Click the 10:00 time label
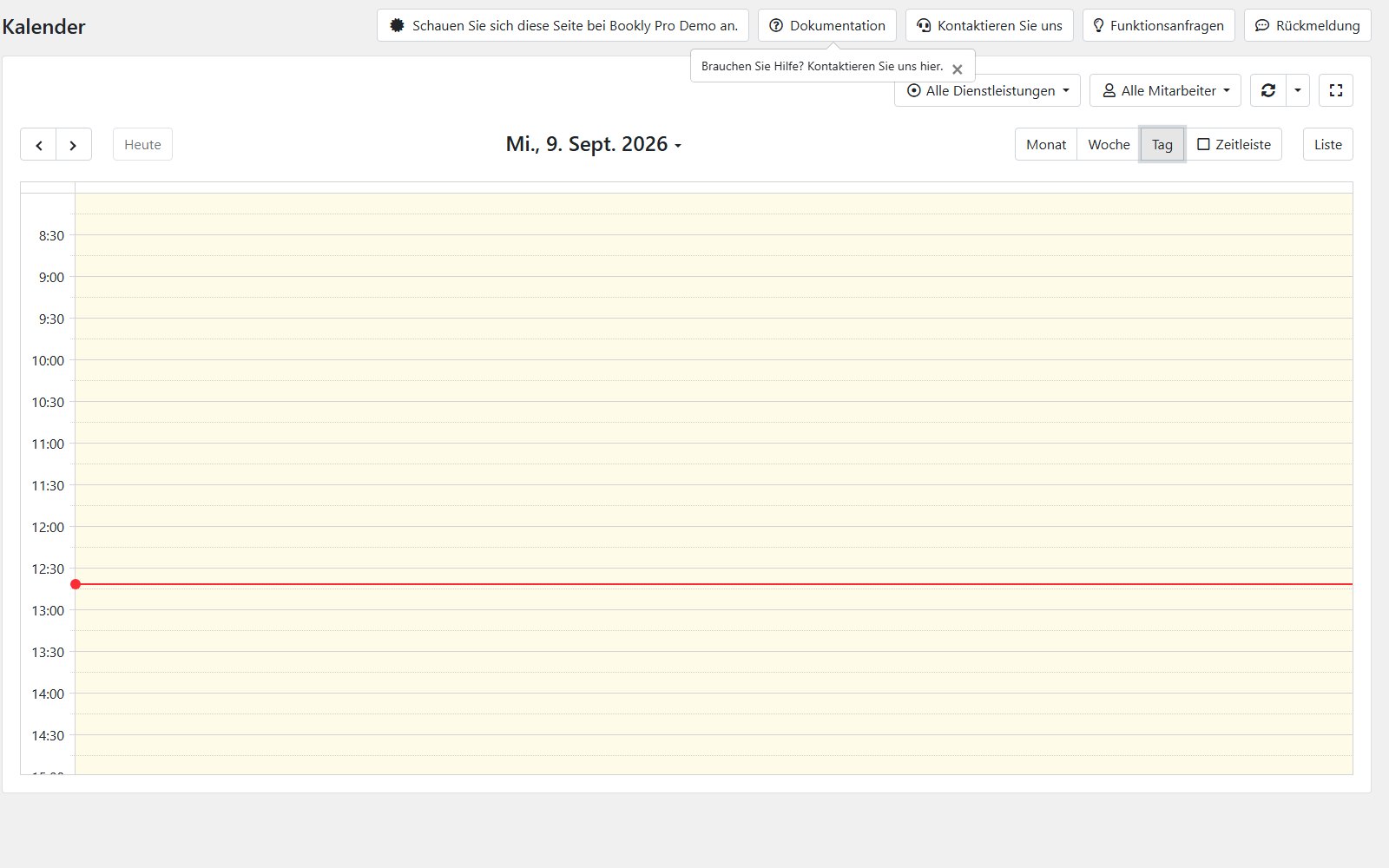1389x868 pixels. (48, 361)
